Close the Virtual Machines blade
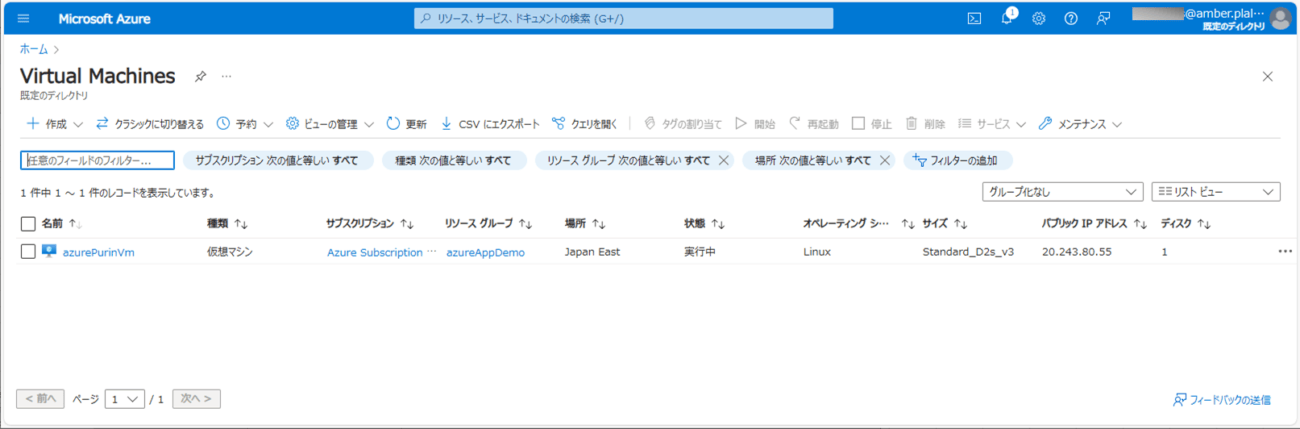 1268,76
